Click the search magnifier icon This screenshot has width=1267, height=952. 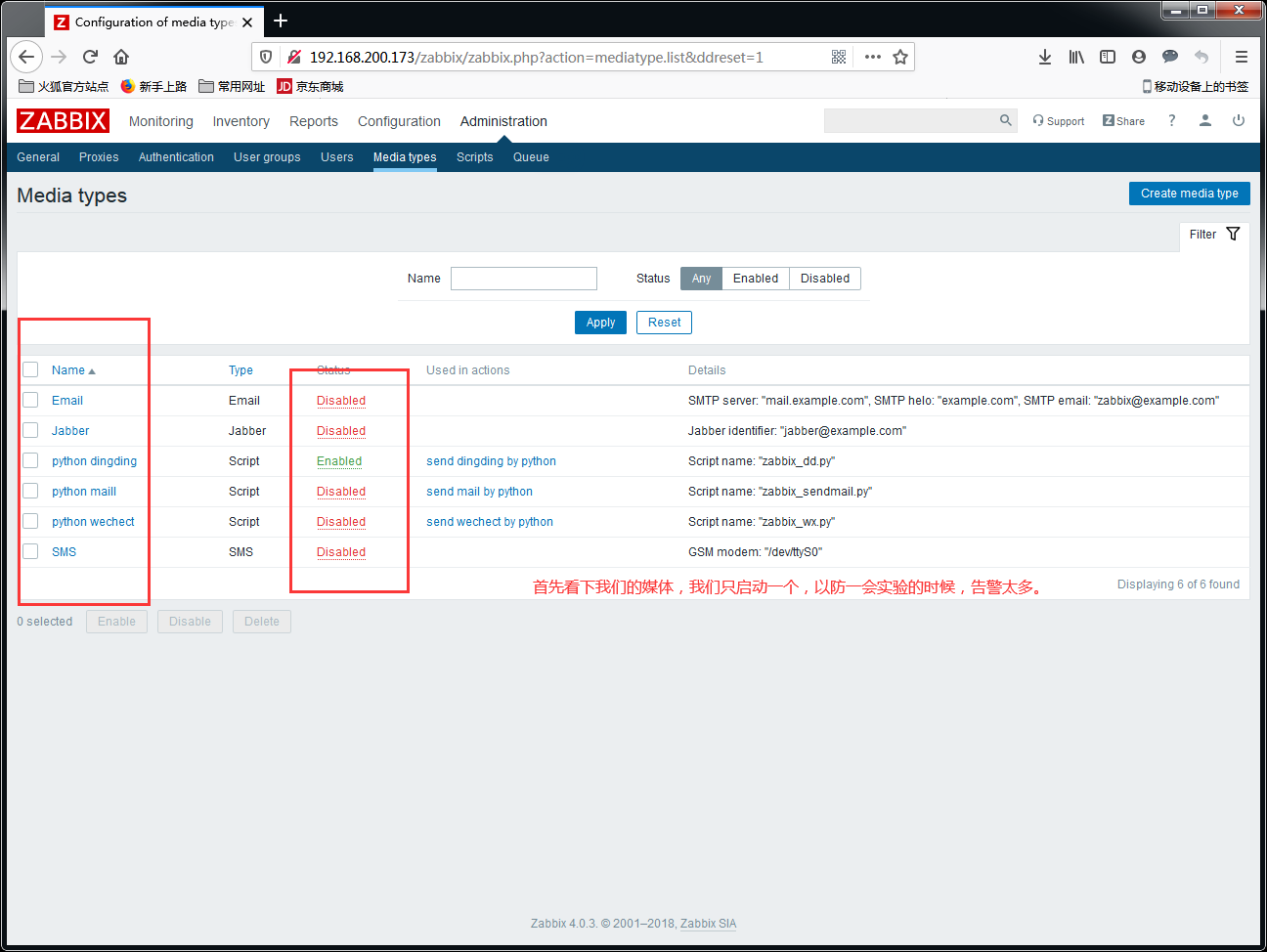[x=1005, y=120]
